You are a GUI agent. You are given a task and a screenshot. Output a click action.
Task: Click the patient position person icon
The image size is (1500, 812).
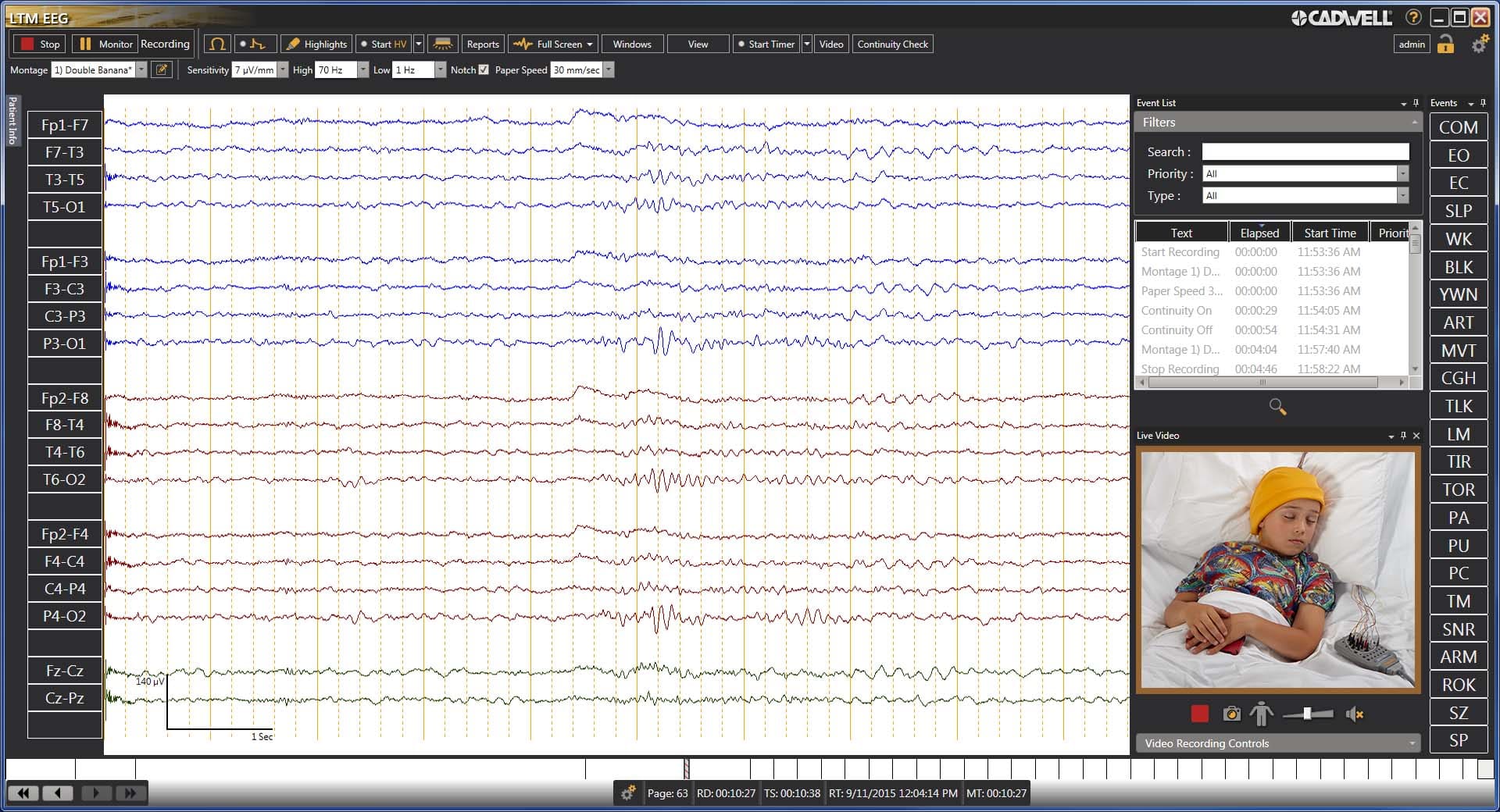click(x=1262, y=713)
